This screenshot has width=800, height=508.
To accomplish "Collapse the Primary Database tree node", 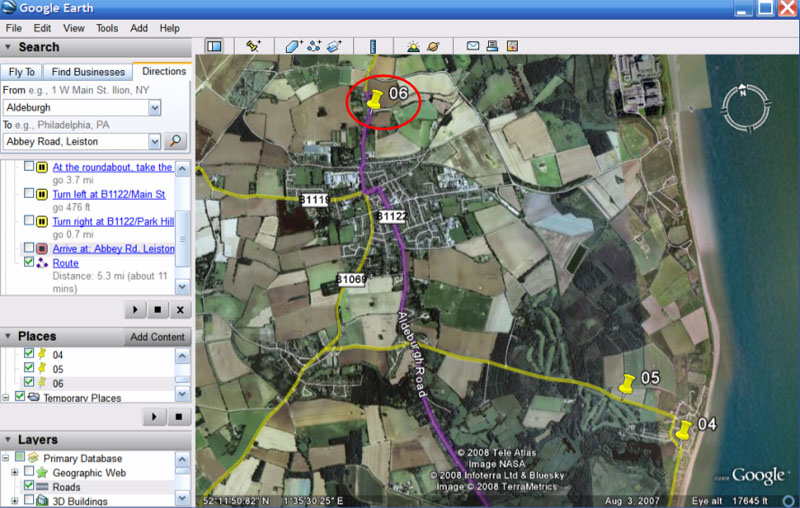I will pyautogui.click(x=6, y=458).
